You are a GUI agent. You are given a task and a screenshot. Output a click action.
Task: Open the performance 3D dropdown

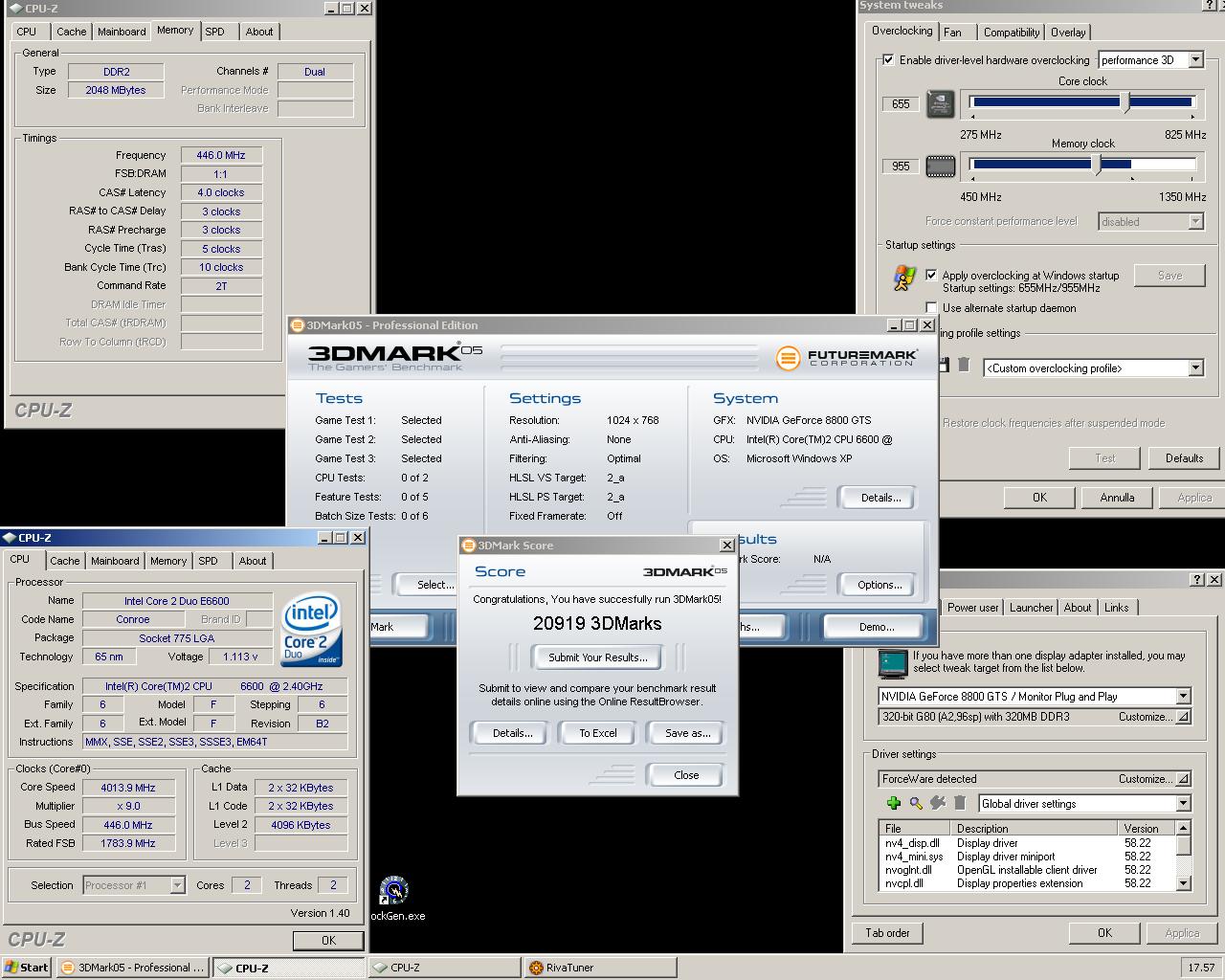point(1195,59)
